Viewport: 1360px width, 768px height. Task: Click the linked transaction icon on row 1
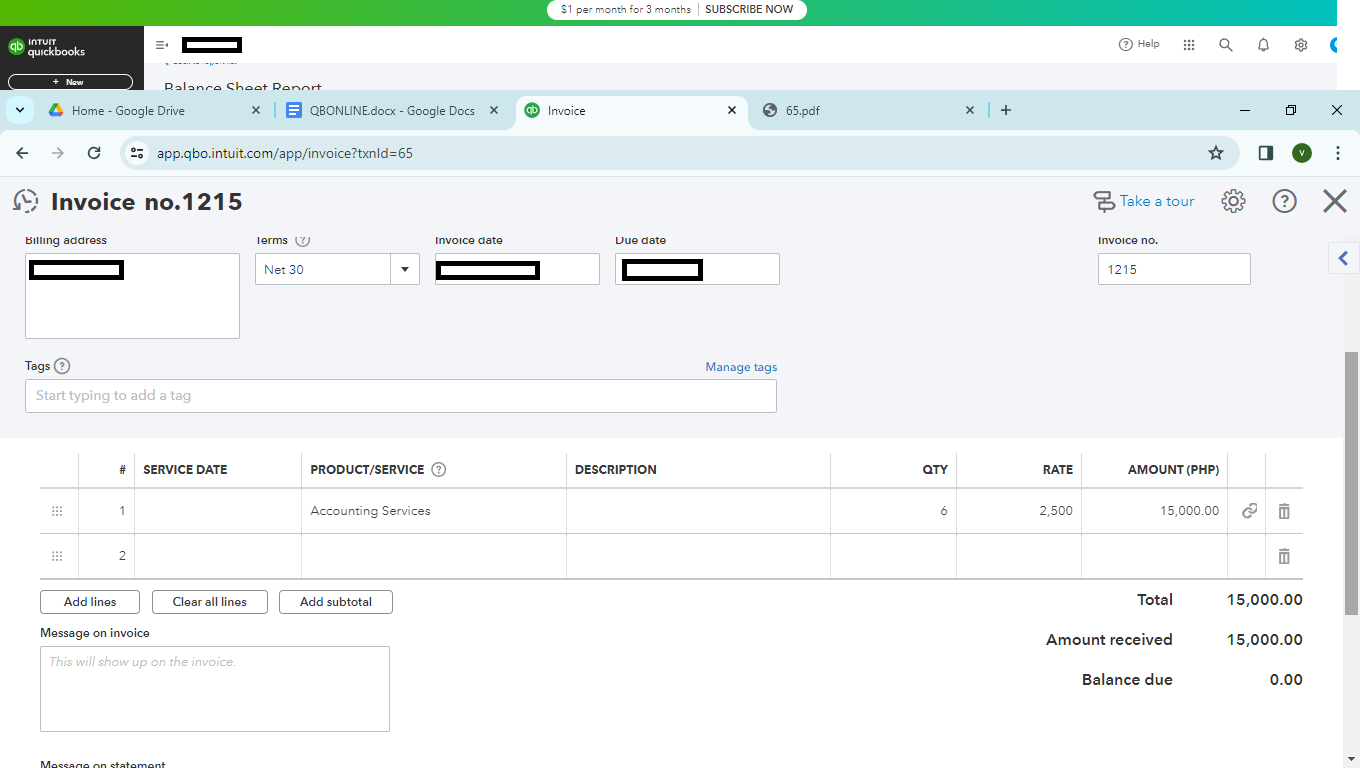pyautogui.click(x=1249, y=511)
